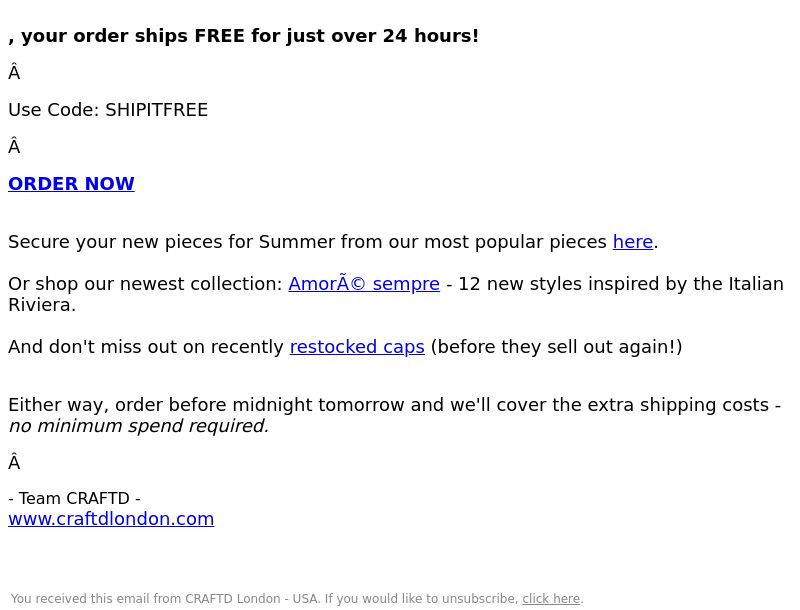Follow the restocked caps link
This screenshot has width=800, height=610.
click(357, 347)
